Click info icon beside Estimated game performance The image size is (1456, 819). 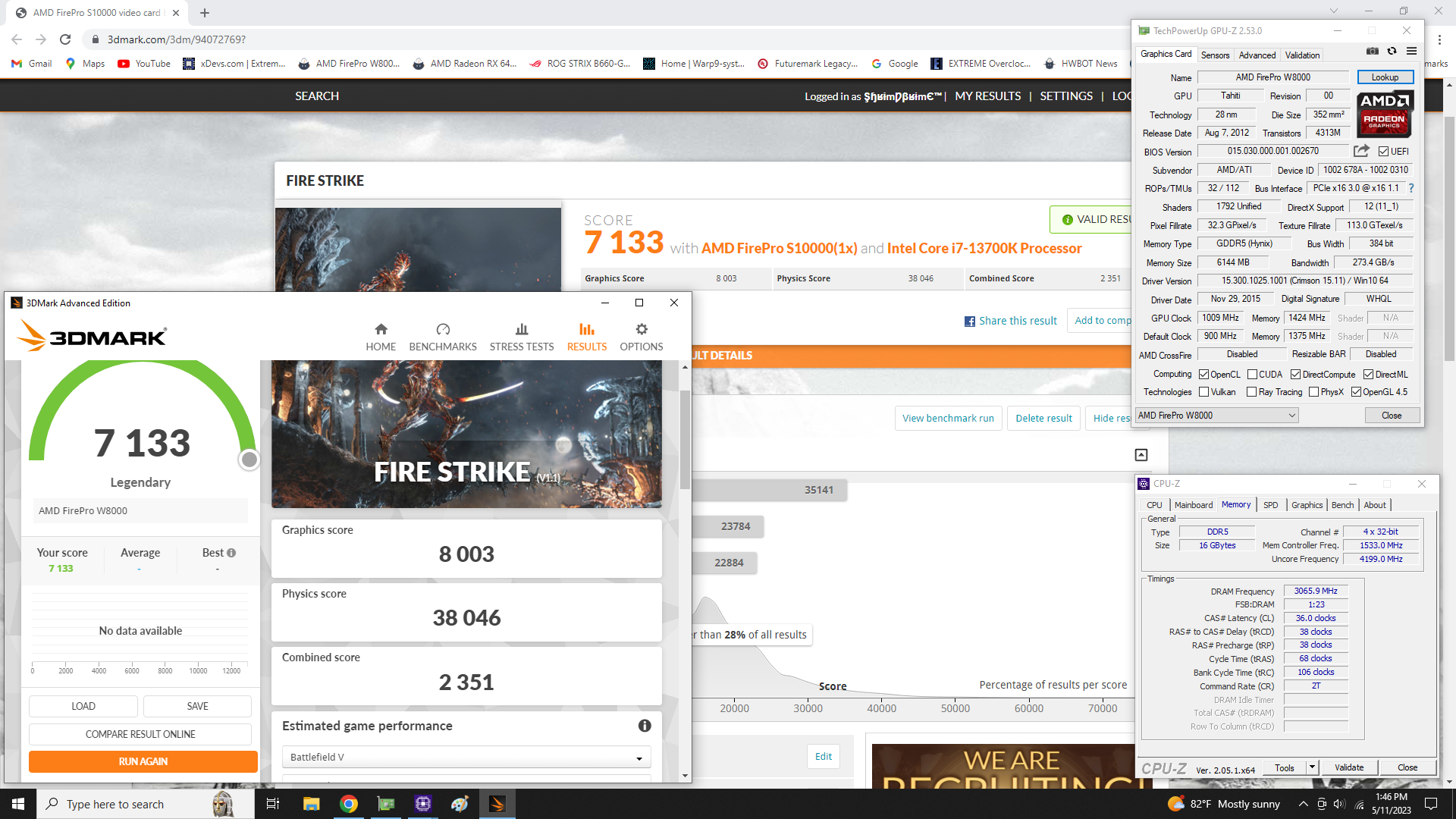(645, 726)
